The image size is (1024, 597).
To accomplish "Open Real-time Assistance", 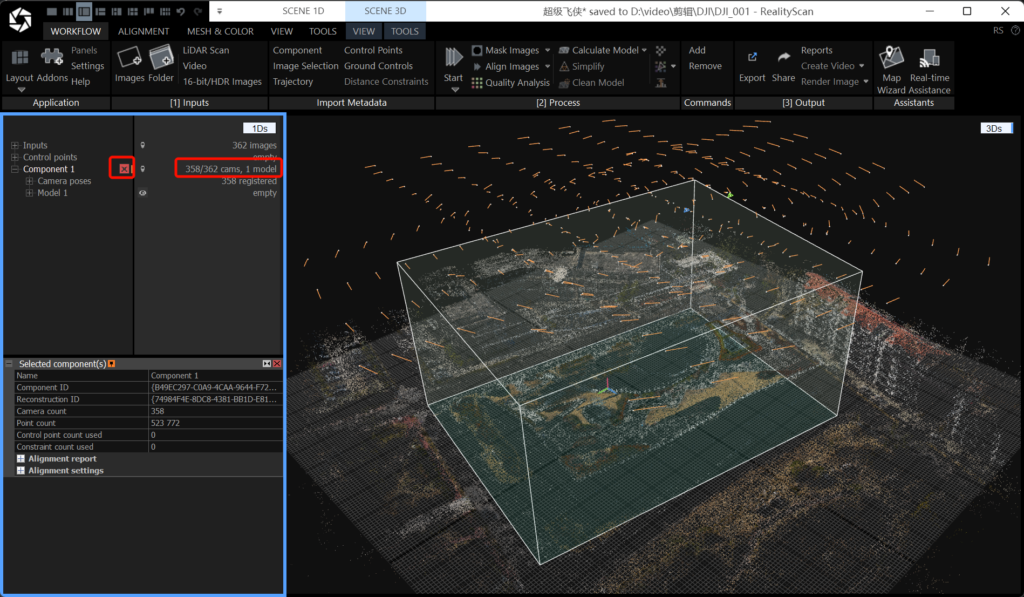I will coord(930,58).
